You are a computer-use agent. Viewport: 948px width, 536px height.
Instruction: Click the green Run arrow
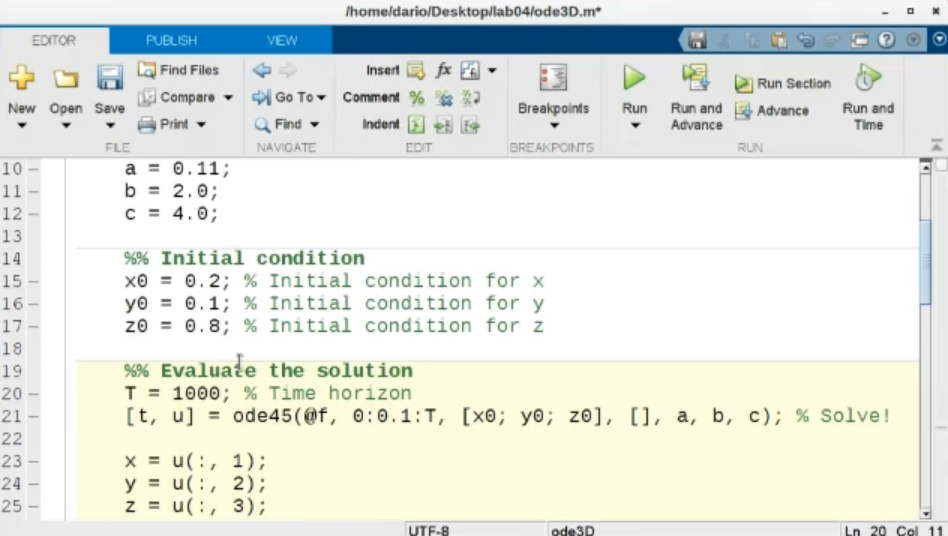[634, 77]
